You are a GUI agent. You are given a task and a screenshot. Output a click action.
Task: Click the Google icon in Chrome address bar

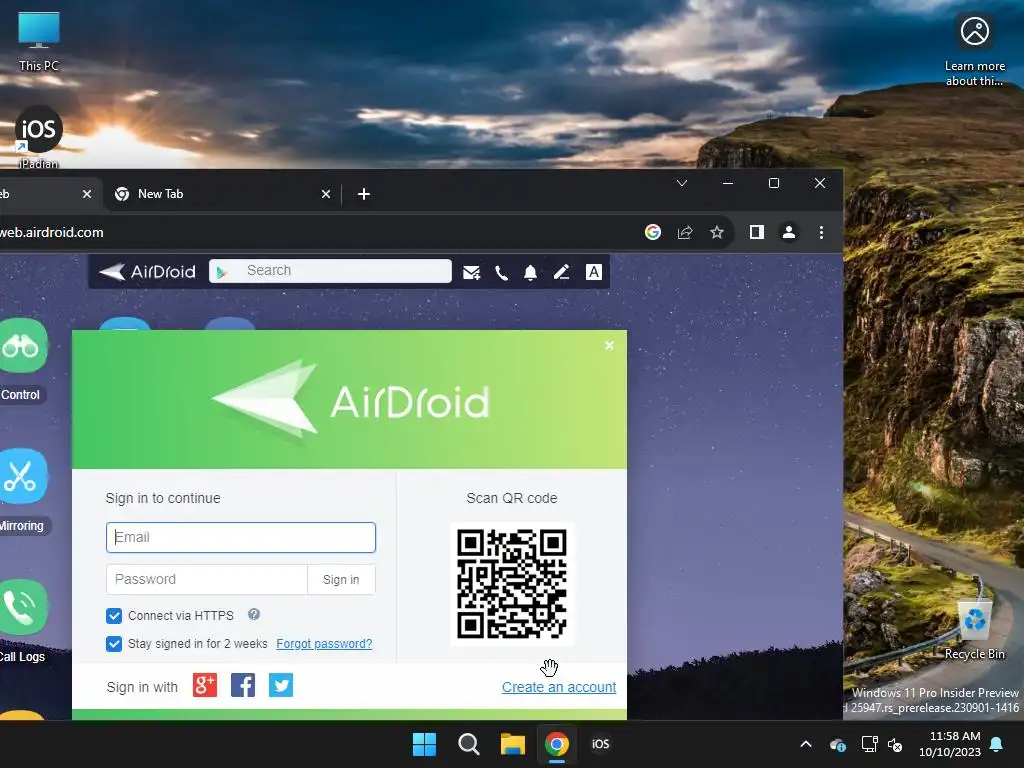pos(652,232)
